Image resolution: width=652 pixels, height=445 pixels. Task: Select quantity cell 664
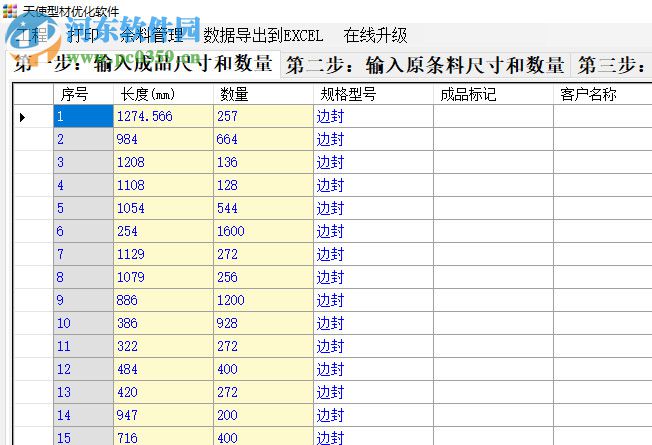point(263,139)
